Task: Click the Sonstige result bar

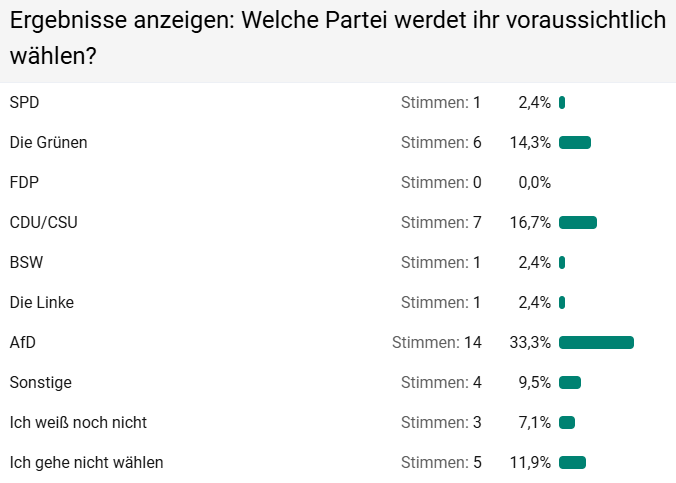Action: [x=570, y=382]
